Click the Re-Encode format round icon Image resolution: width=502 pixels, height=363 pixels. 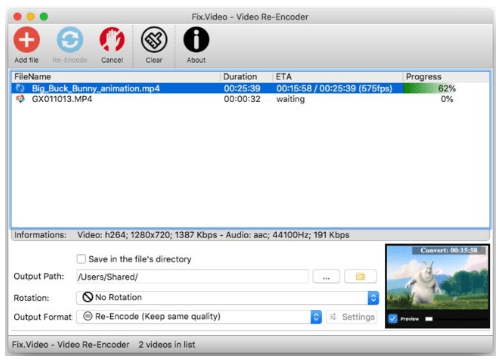(x=87, y=316)
